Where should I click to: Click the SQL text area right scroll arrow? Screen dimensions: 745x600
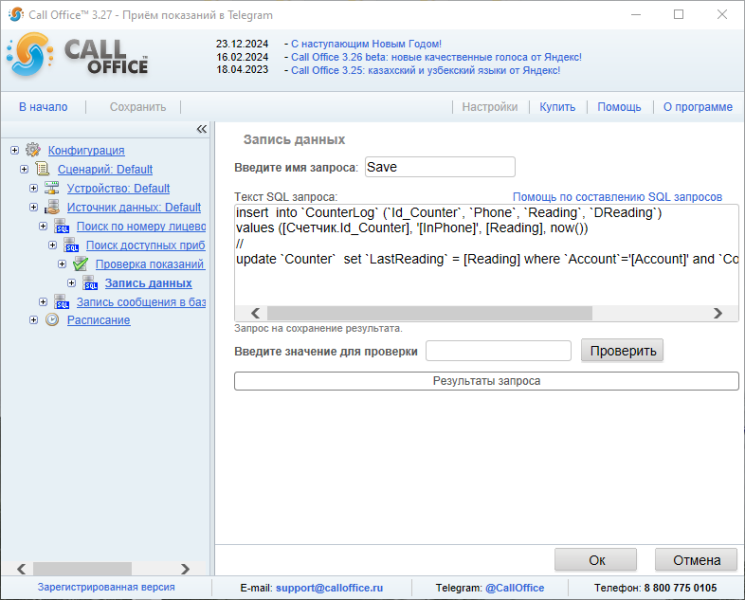coord(718,313)
